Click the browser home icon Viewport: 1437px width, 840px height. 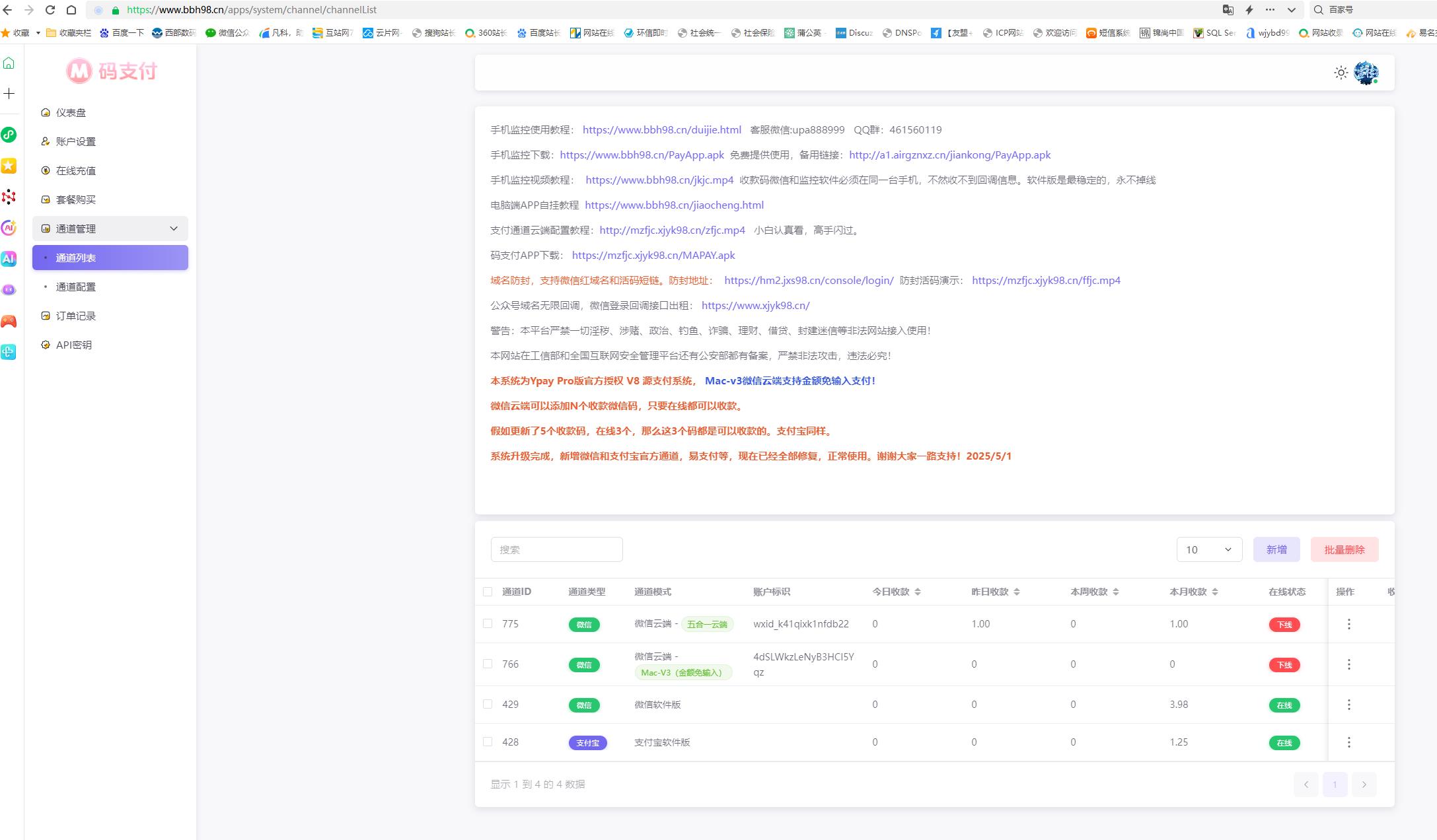[x=71, y=10]
